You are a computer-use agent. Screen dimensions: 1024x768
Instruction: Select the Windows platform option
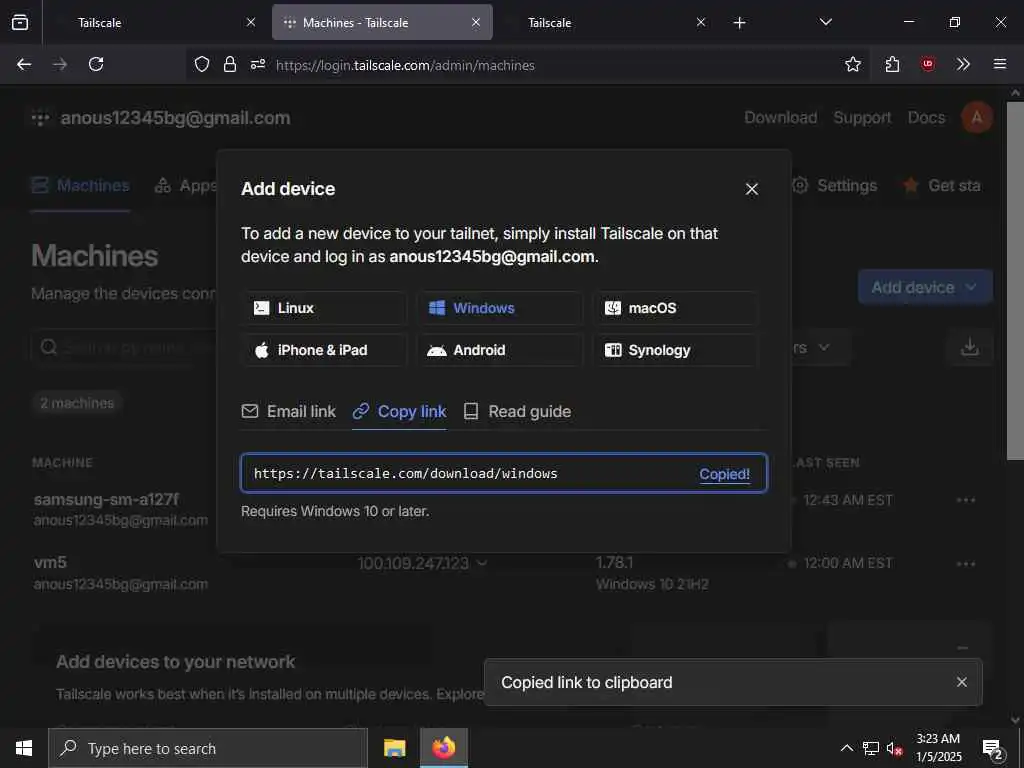pos(500,308)
